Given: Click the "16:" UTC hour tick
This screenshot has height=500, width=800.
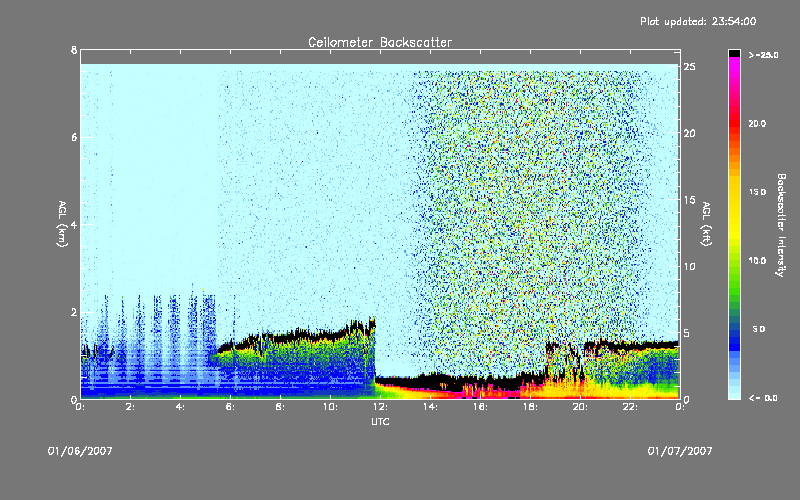Looking at the screenshot, I should [x=480, y=407].
